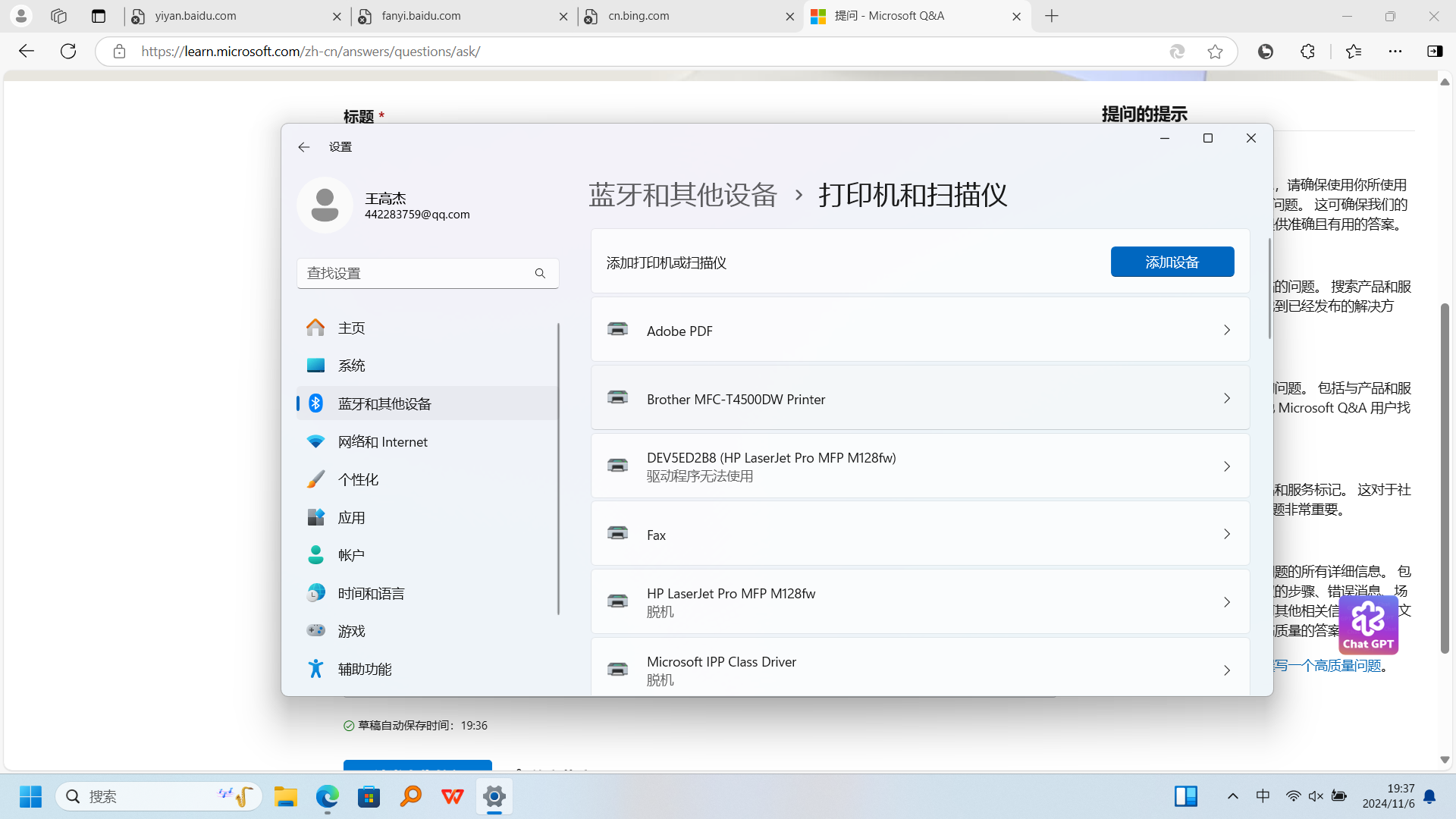Click the Settings gear in taskbar
This screenshot has width=1456, height=819.
point(494,796)
